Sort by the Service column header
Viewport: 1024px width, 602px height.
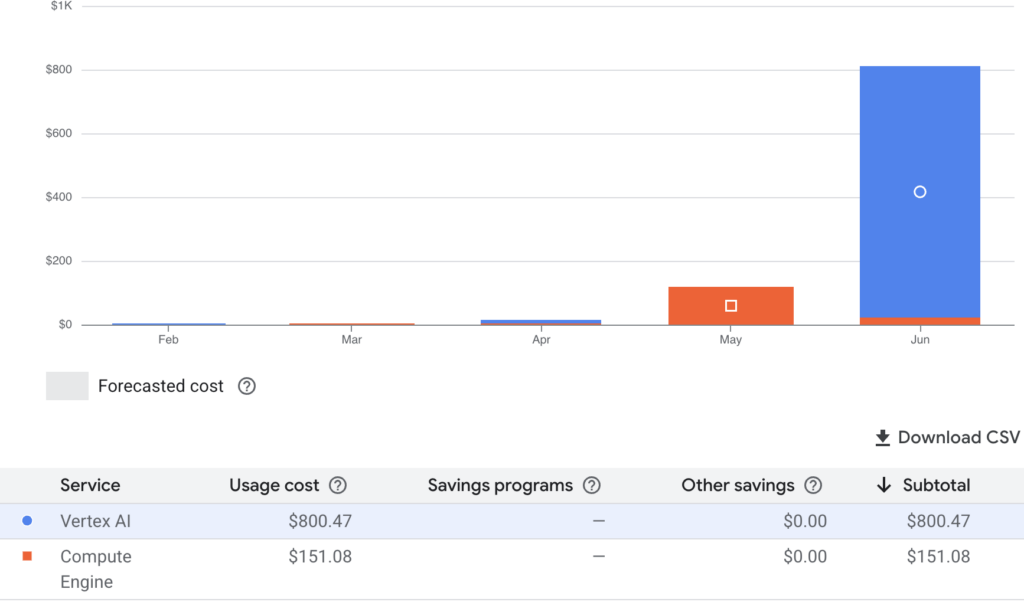90,485
